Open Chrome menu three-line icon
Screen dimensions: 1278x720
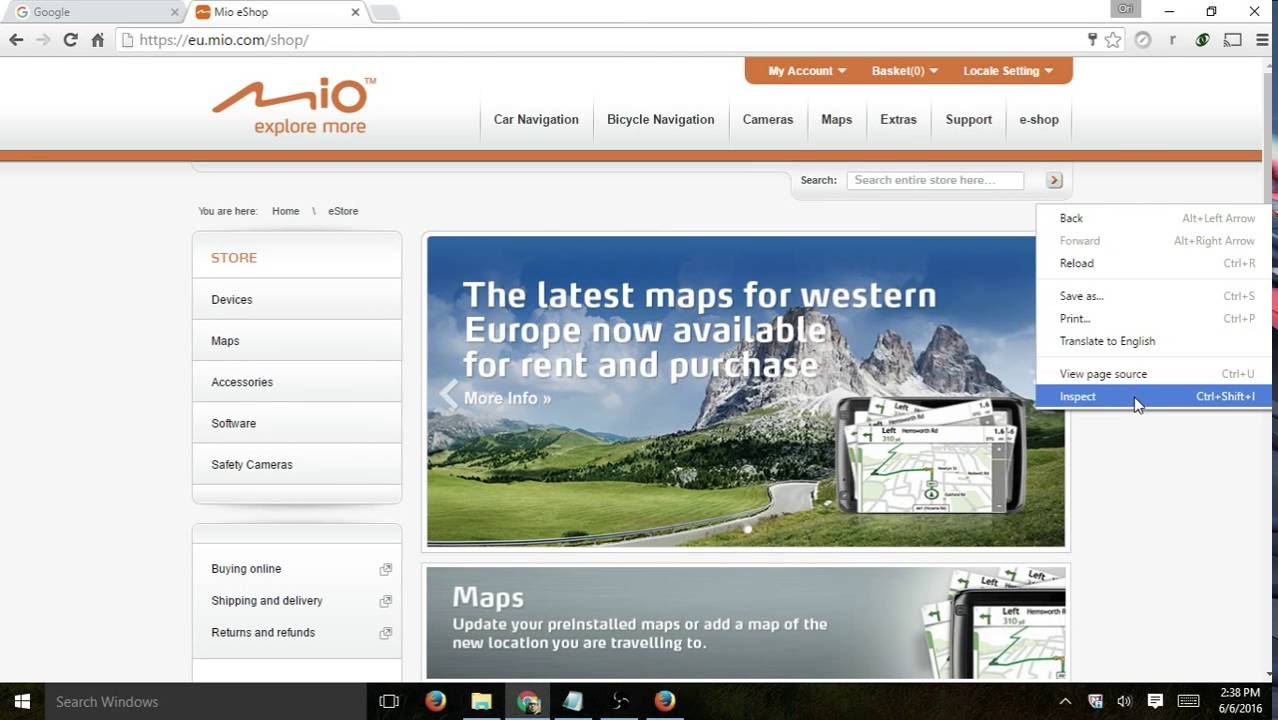click(x=1262, y=40)
